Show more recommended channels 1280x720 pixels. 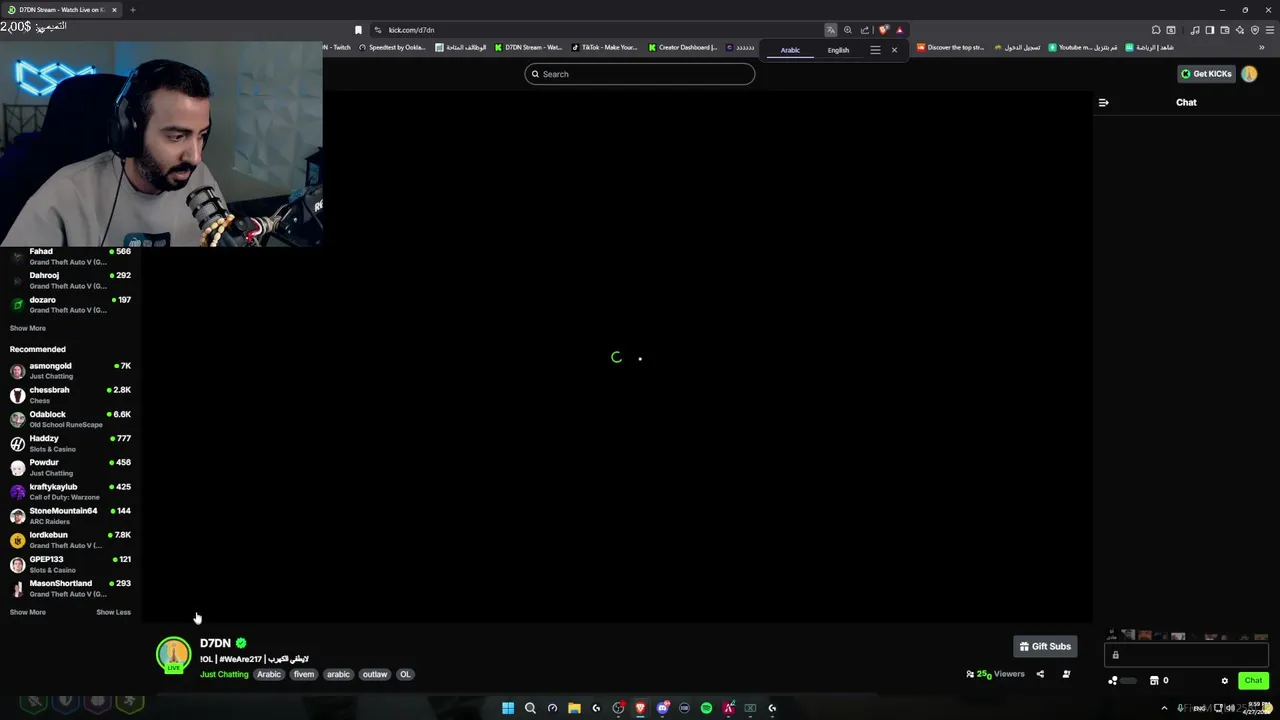click(x=28, y=612)
